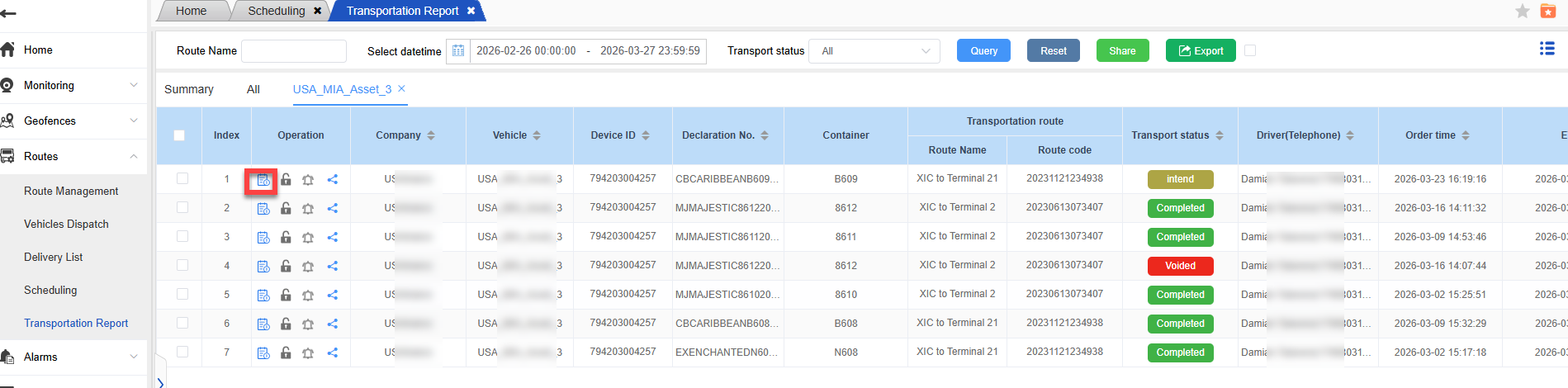Click the share icon in row 4
The image size is (1568, 388).
coord(333,266)
